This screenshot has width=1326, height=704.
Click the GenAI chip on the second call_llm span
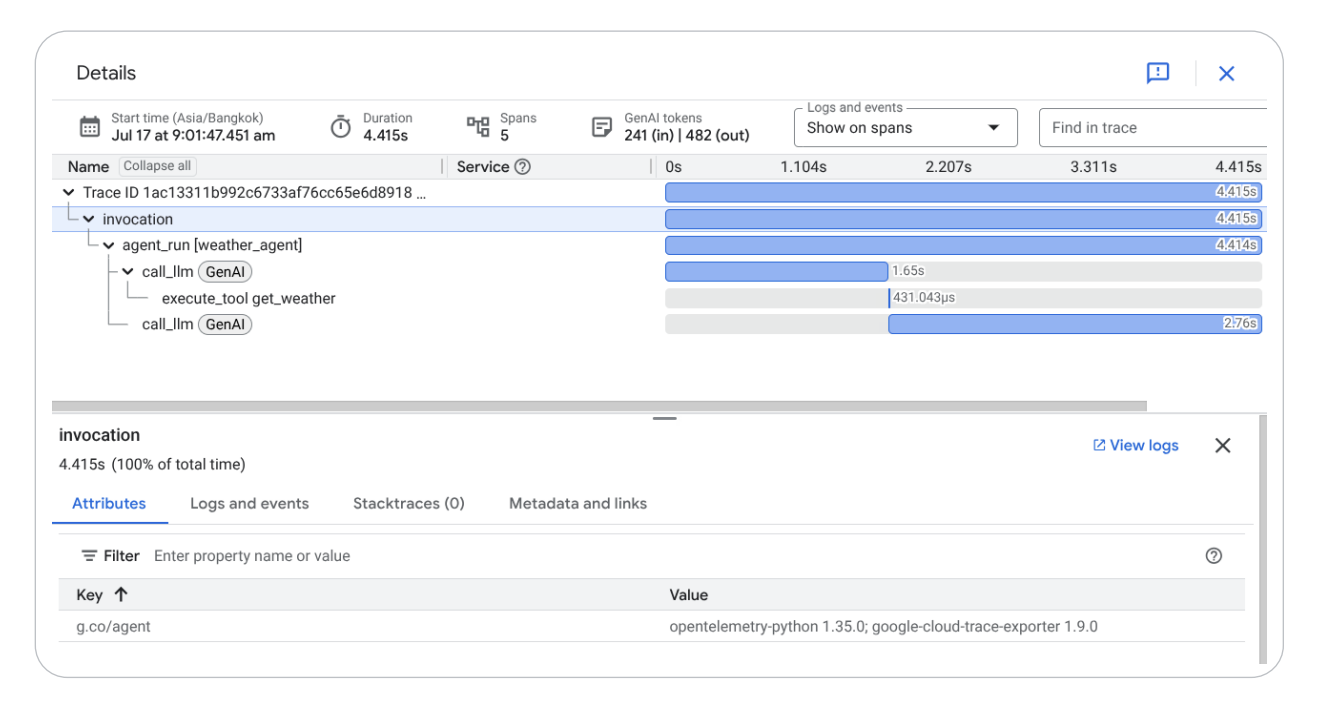click(x=227, y=324)
